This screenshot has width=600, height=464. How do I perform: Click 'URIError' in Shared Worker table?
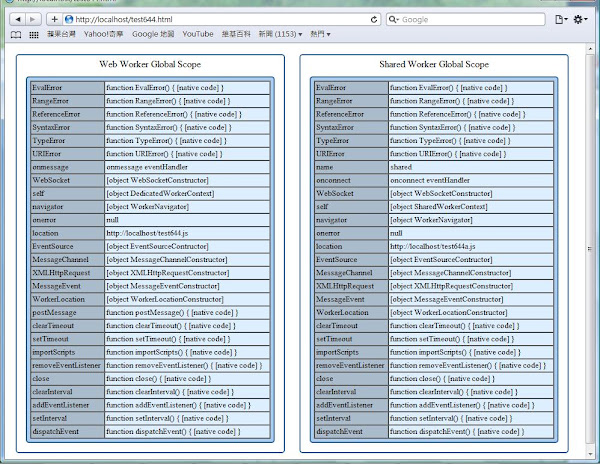click(x=351, y=154)
